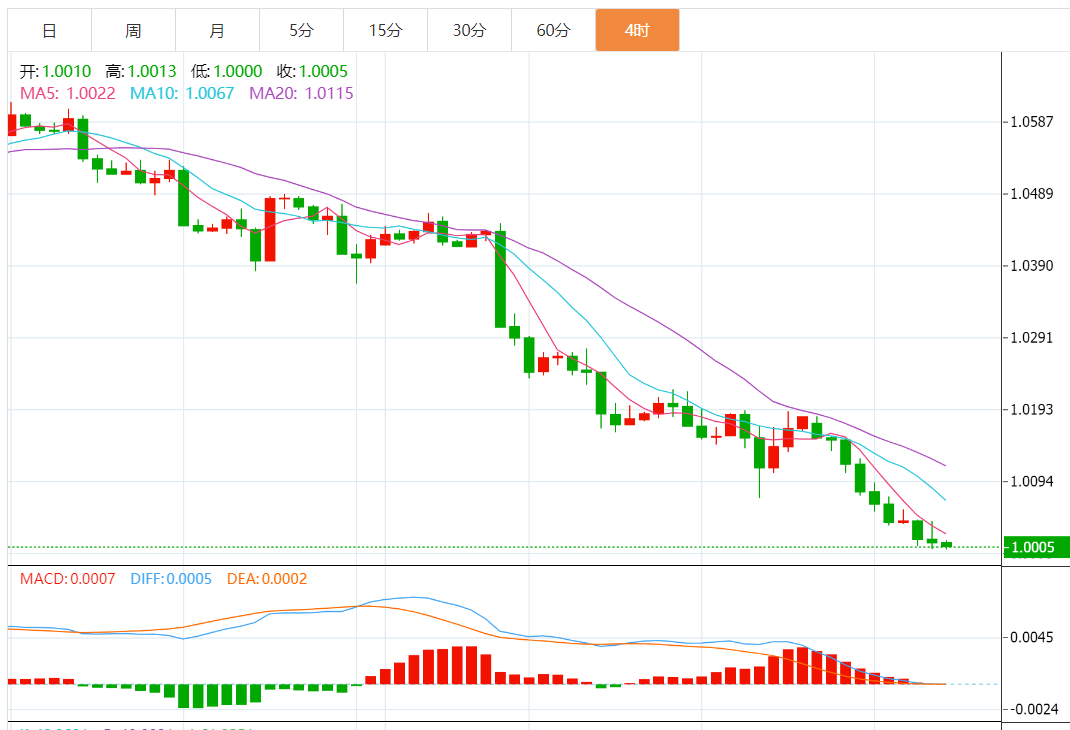Switch to the 月 monthly chart tab
Image resolution: width=1070 pixels, height=730 pixels.
217,30
